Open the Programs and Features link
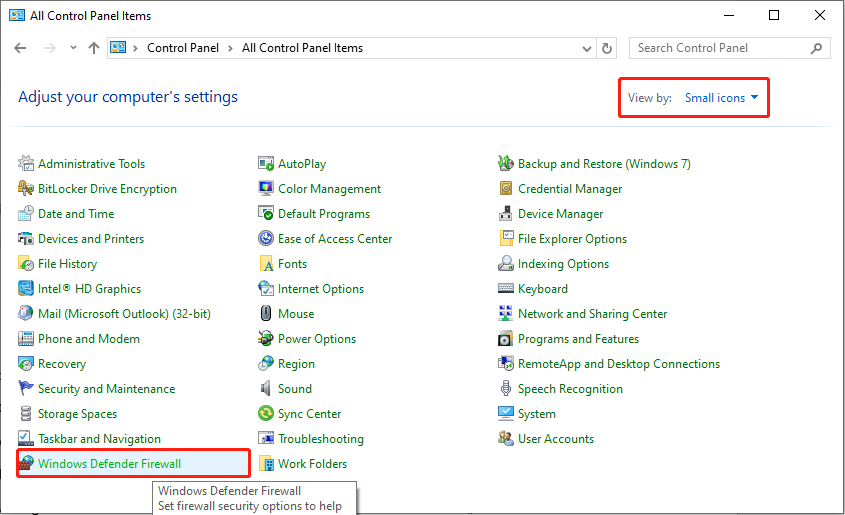This screenshot has height=515, width=845. pyautogui.click(x=578, y=338)
